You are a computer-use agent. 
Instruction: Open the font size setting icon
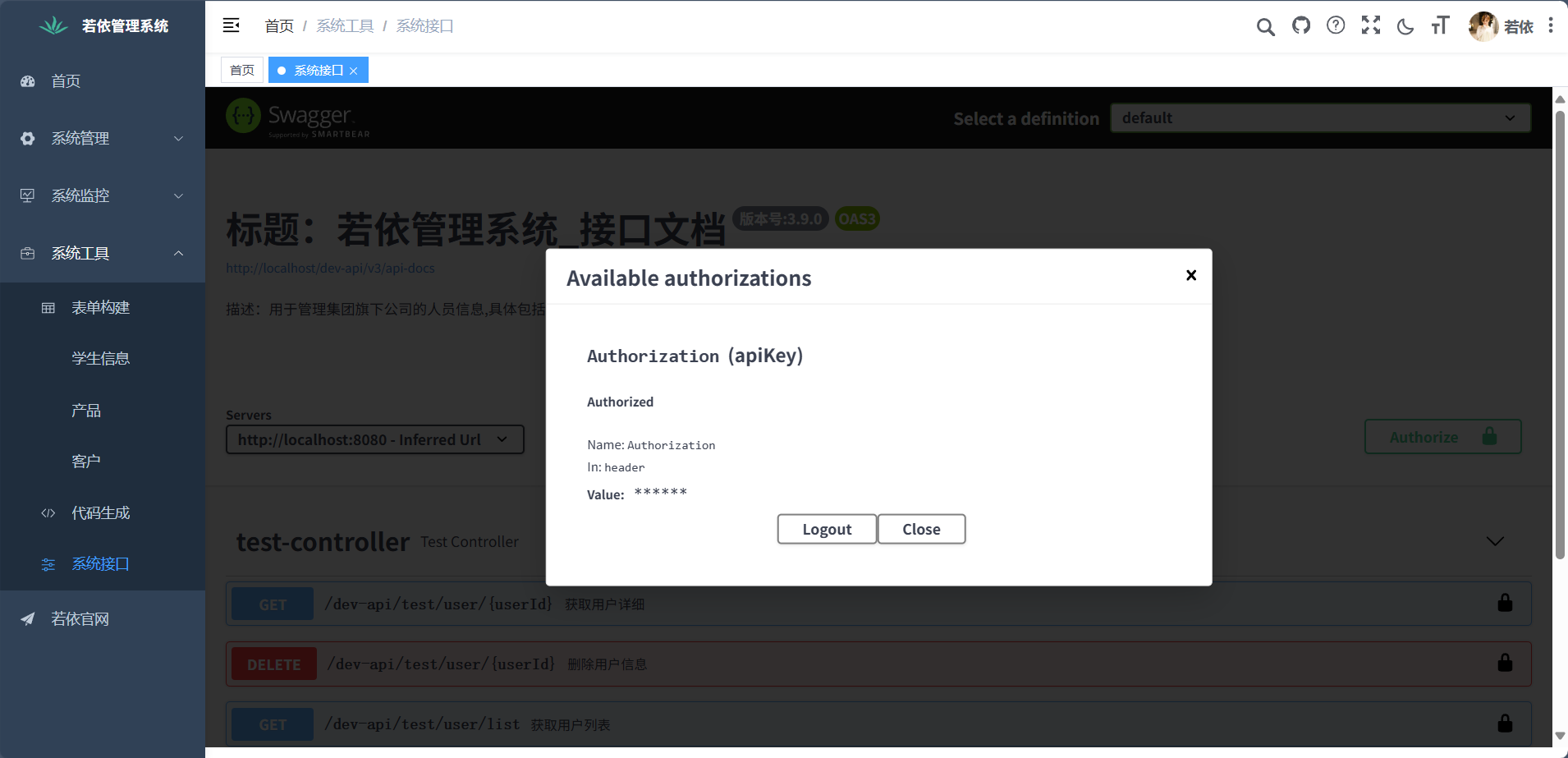[x=1440, y=25]
